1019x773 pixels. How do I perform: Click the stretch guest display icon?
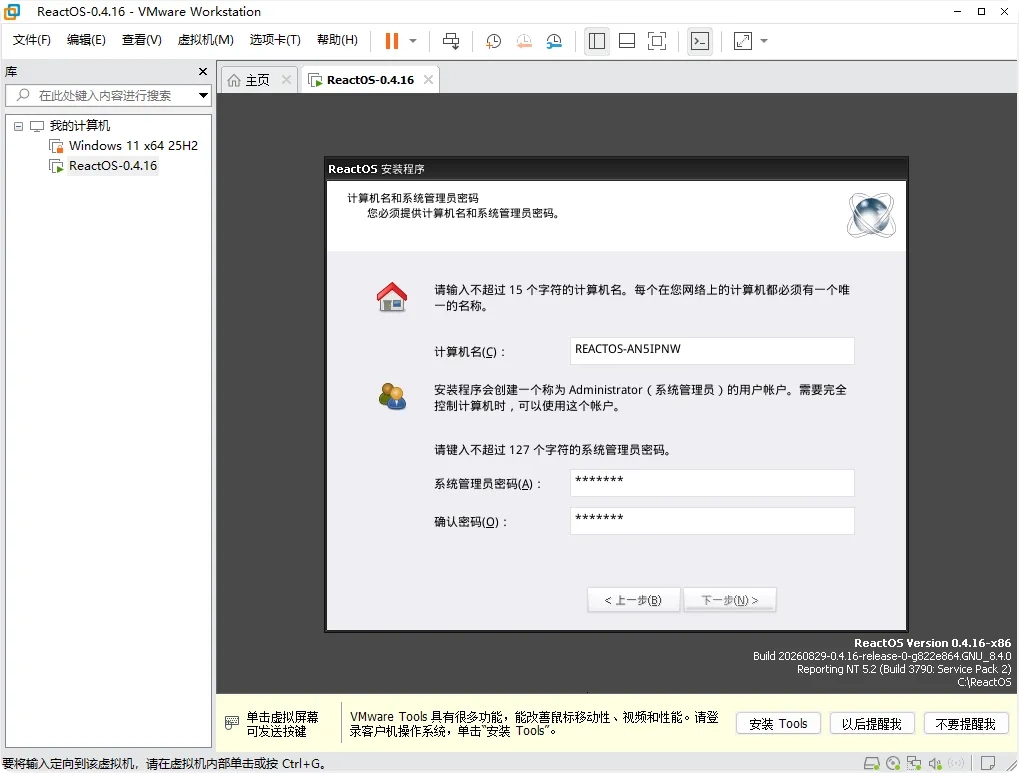743,41
